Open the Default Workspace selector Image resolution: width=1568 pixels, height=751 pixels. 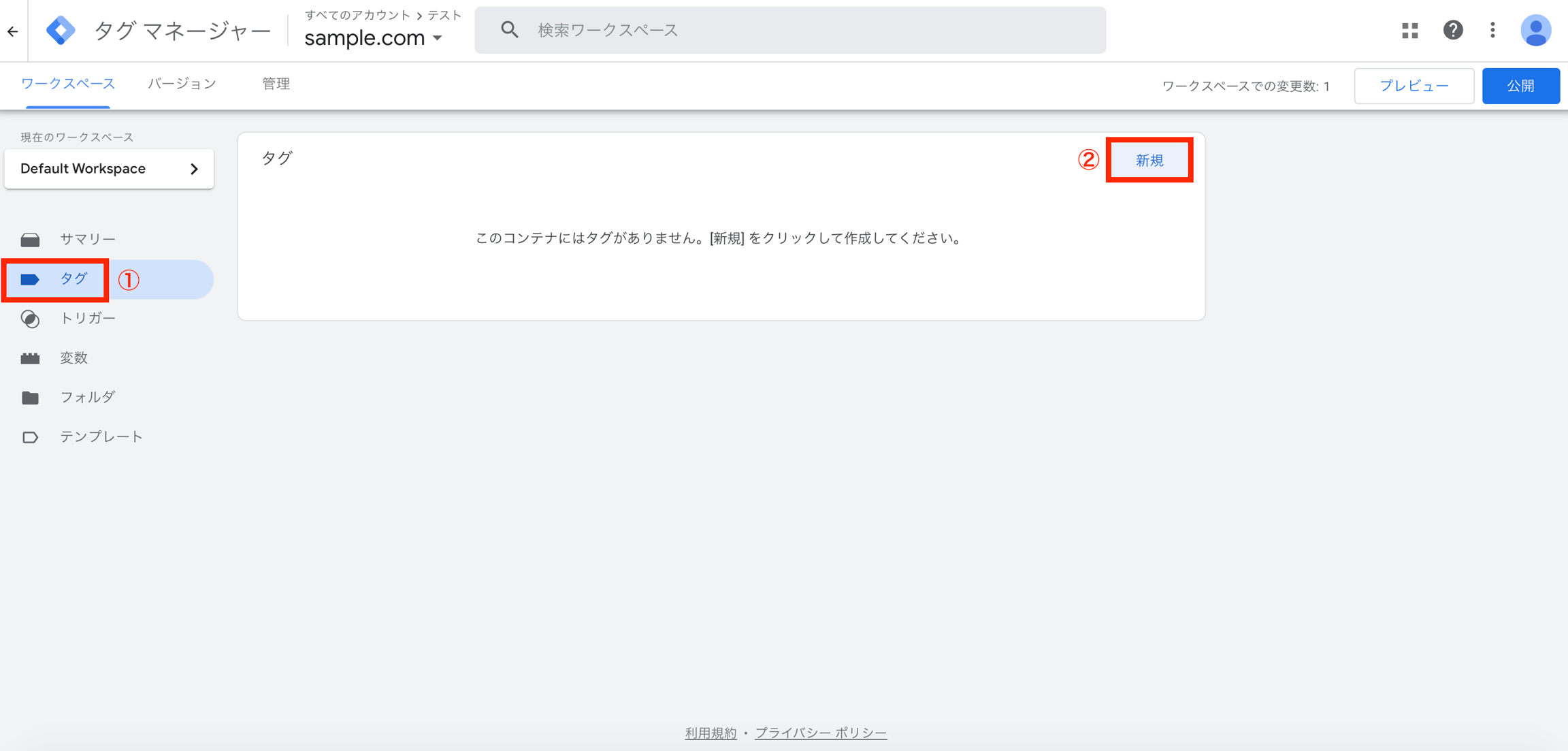[x=109, y=169]
